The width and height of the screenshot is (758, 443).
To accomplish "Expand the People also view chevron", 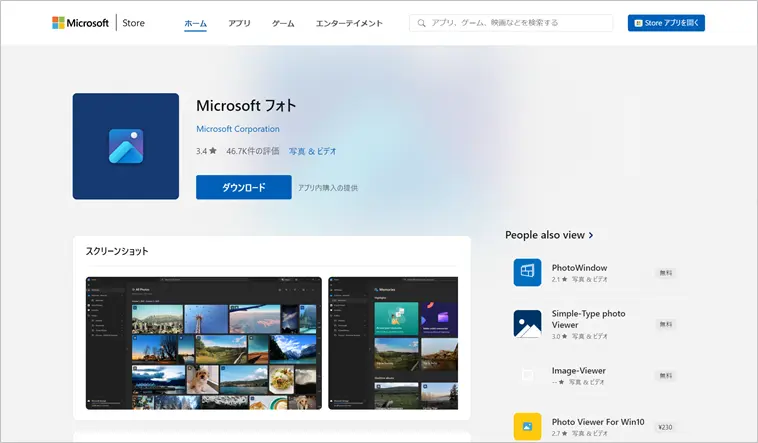I will (x=591, y=235).
